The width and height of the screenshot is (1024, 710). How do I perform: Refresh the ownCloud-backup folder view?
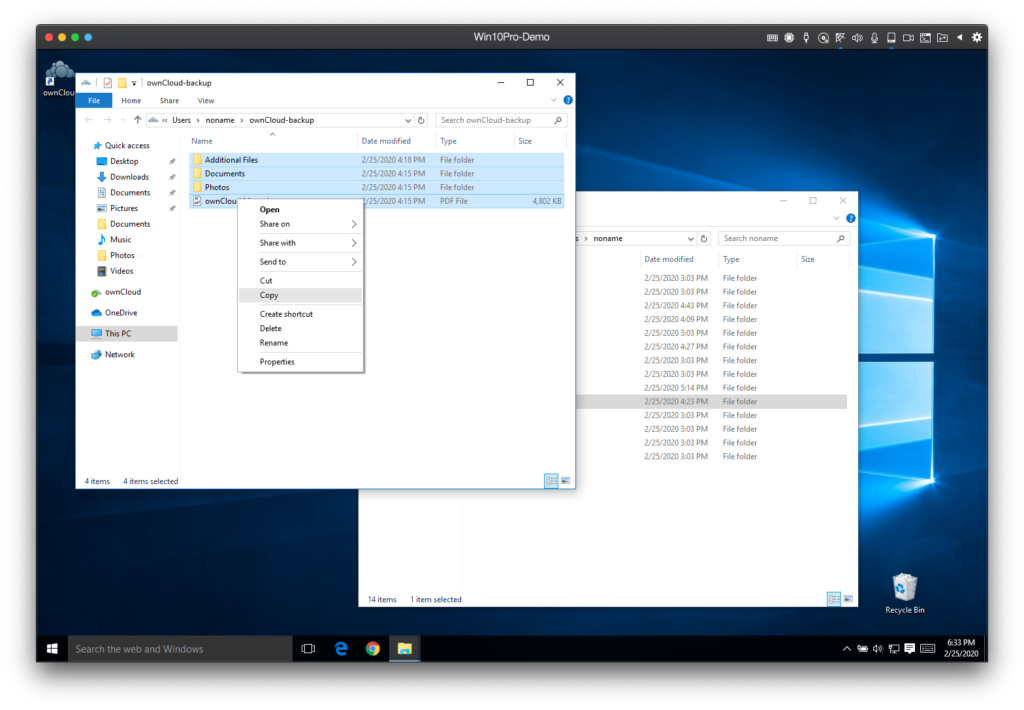click(421, 120)
